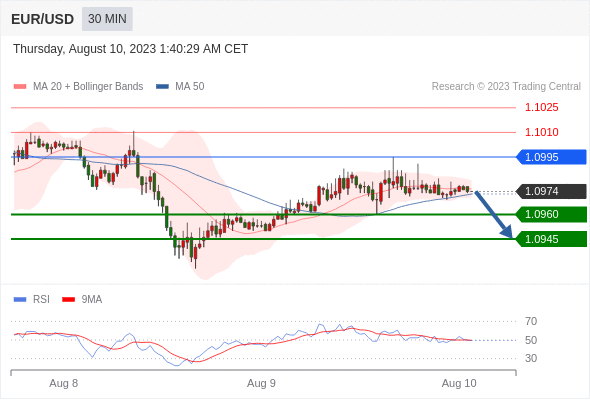Click the RSI 30 level label
This screenshot has height=400, width=590.
531,358
